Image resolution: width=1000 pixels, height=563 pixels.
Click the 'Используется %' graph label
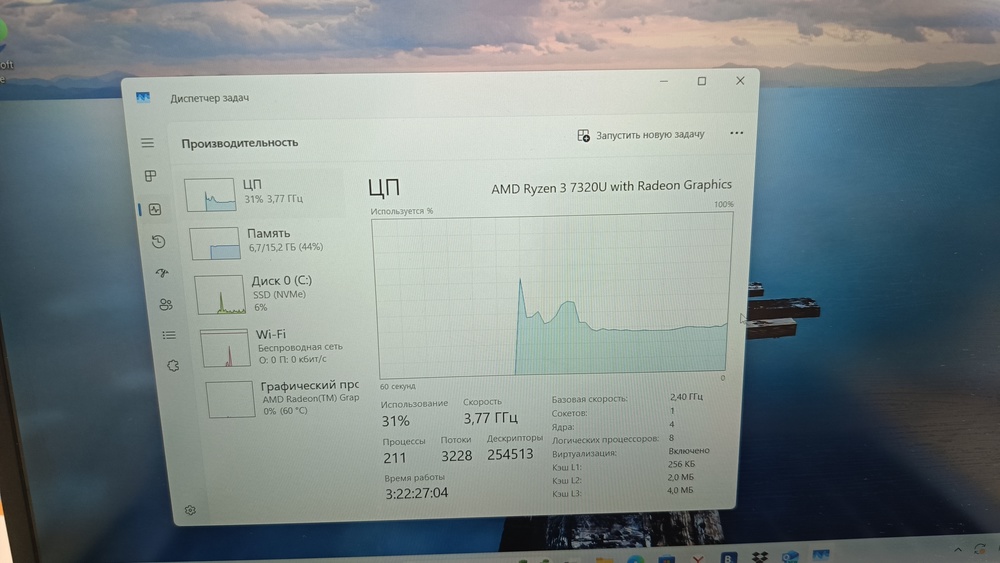402,211
